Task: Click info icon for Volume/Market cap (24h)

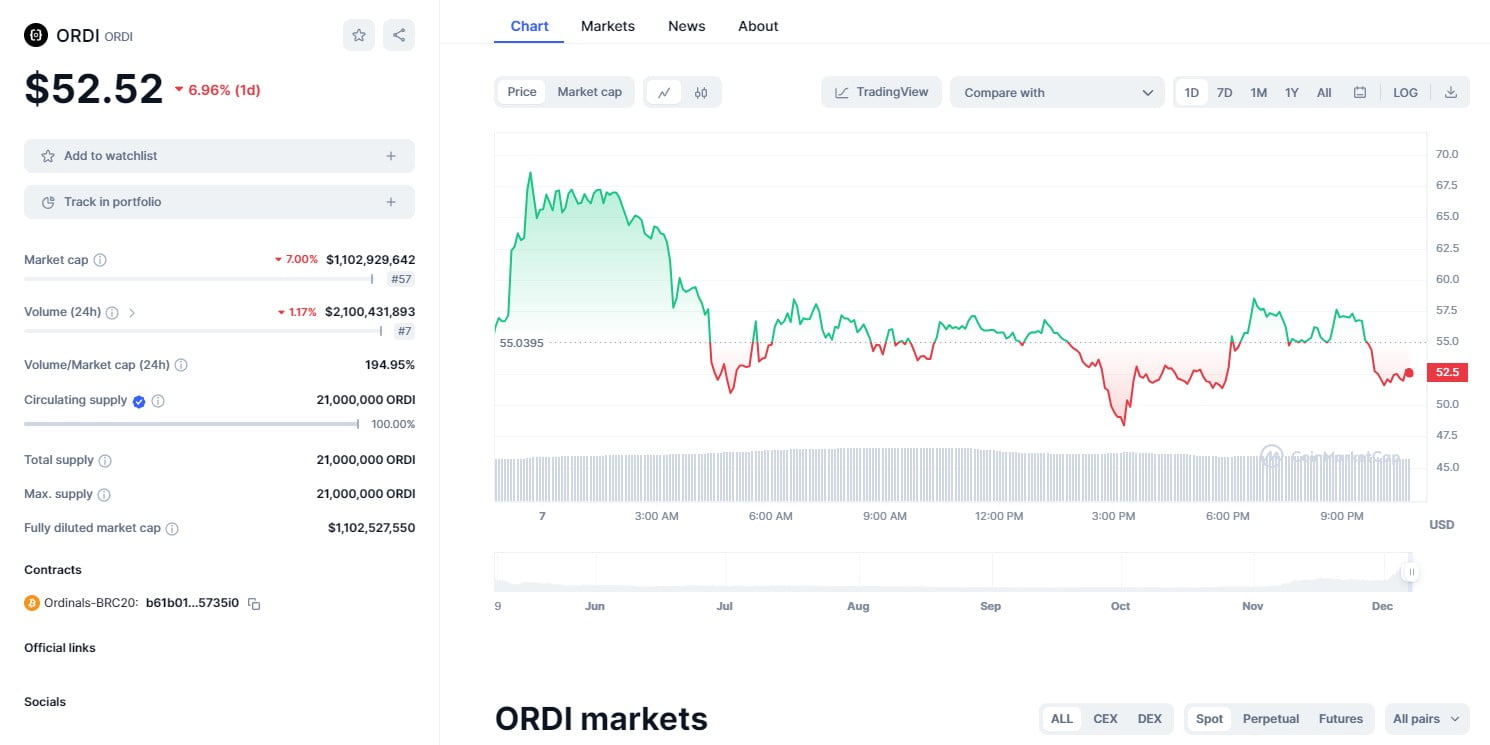Action: click(181, 365)
